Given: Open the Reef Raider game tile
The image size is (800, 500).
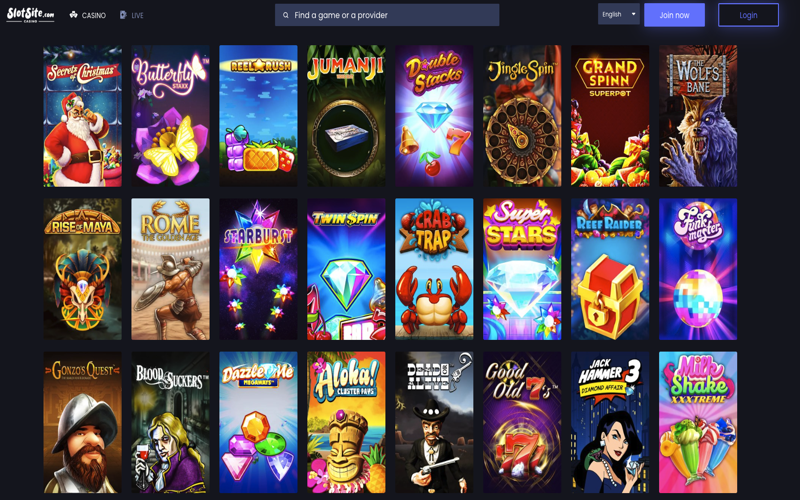Looking at the screenshot, I should click(610, 269).
